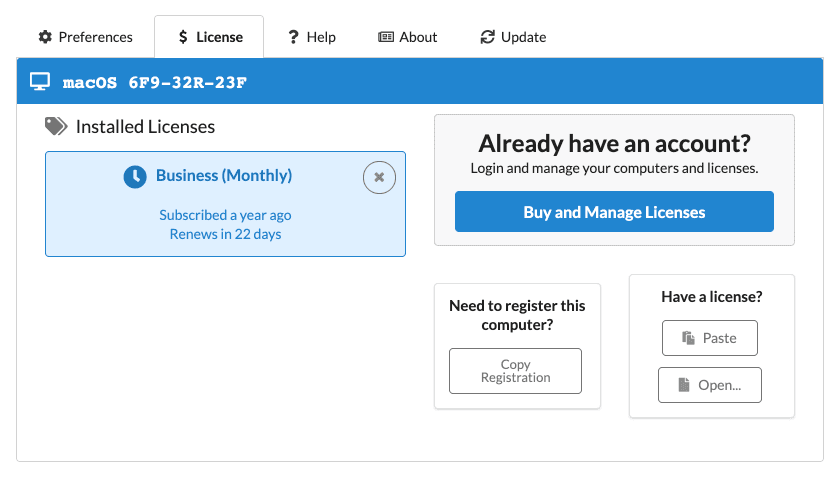Image resolution: width=839 pixels, height=480 pixels.
Task: Go to the Help tab
Action: click(x=311, y=37)
